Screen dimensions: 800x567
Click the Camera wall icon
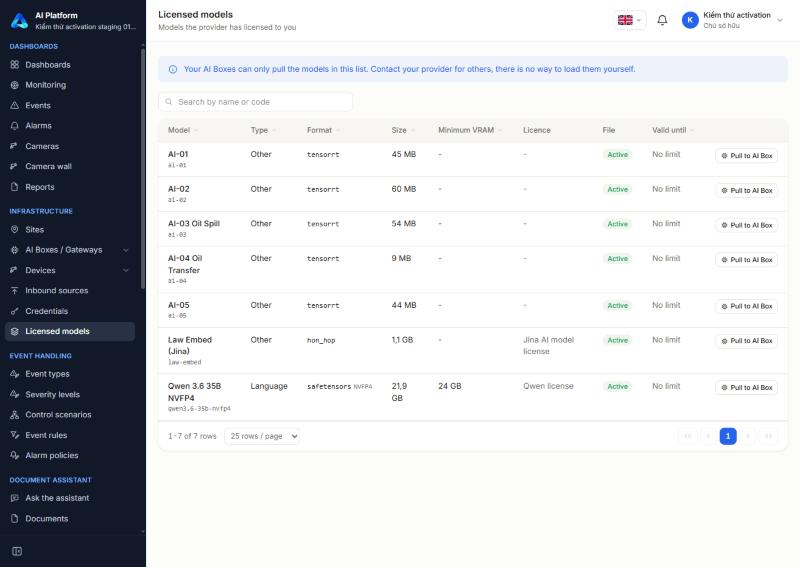[14, 166]
